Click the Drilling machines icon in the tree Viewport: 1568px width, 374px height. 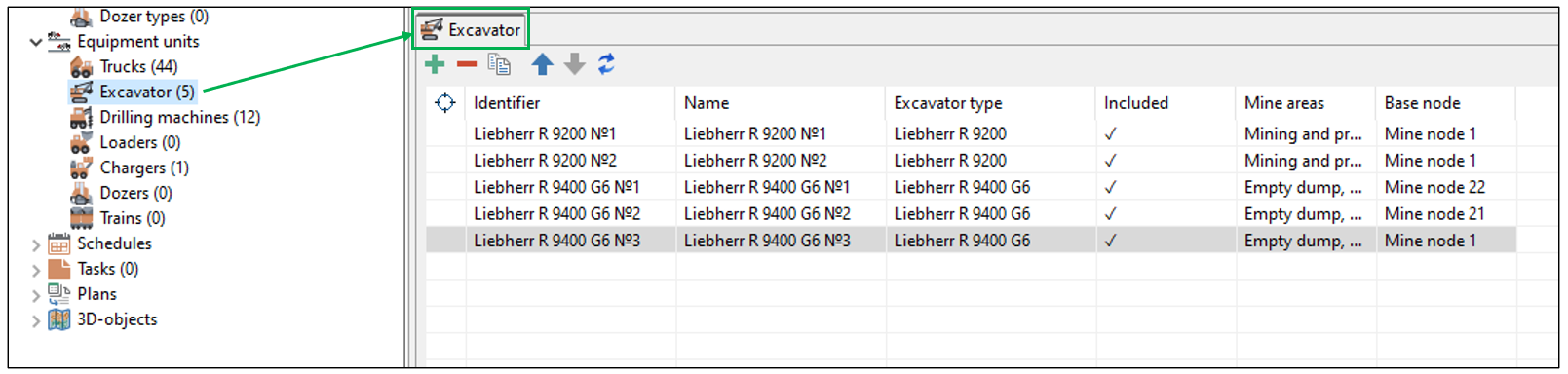[82, 118]
